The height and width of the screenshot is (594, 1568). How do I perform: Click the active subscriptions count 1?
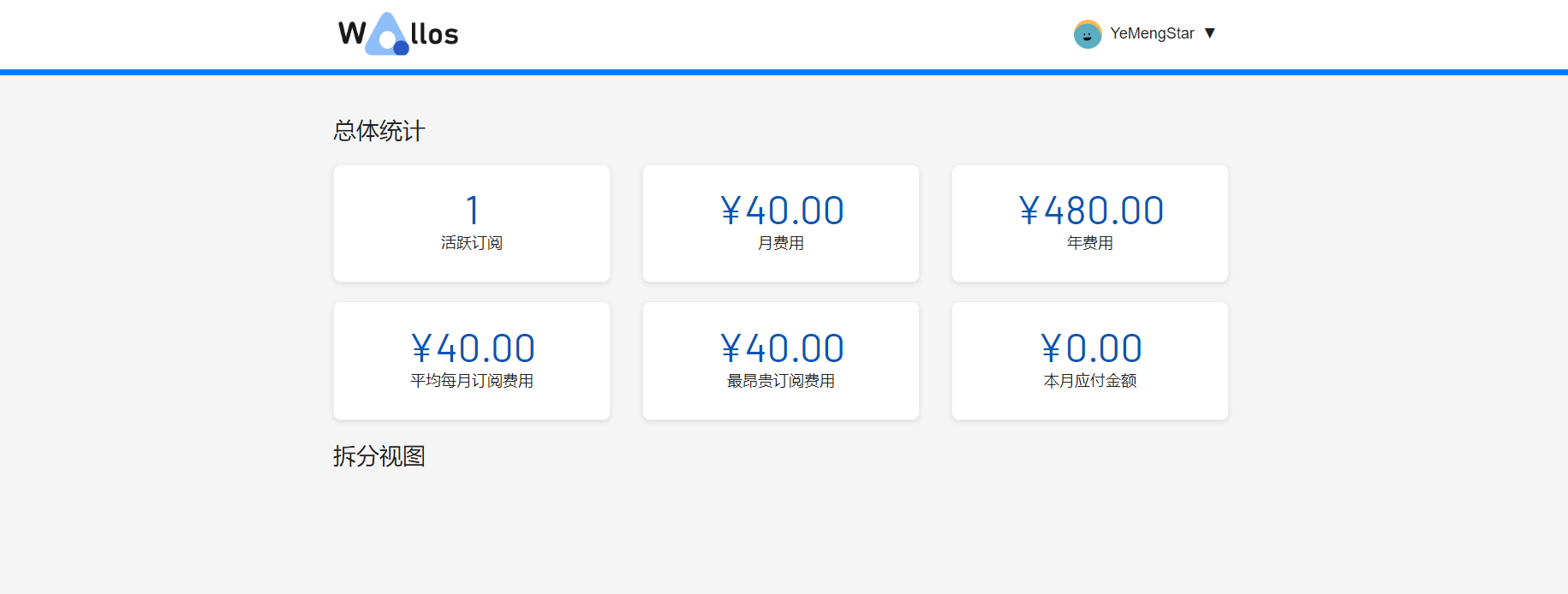pyautogui.click(x=472, y=211)
